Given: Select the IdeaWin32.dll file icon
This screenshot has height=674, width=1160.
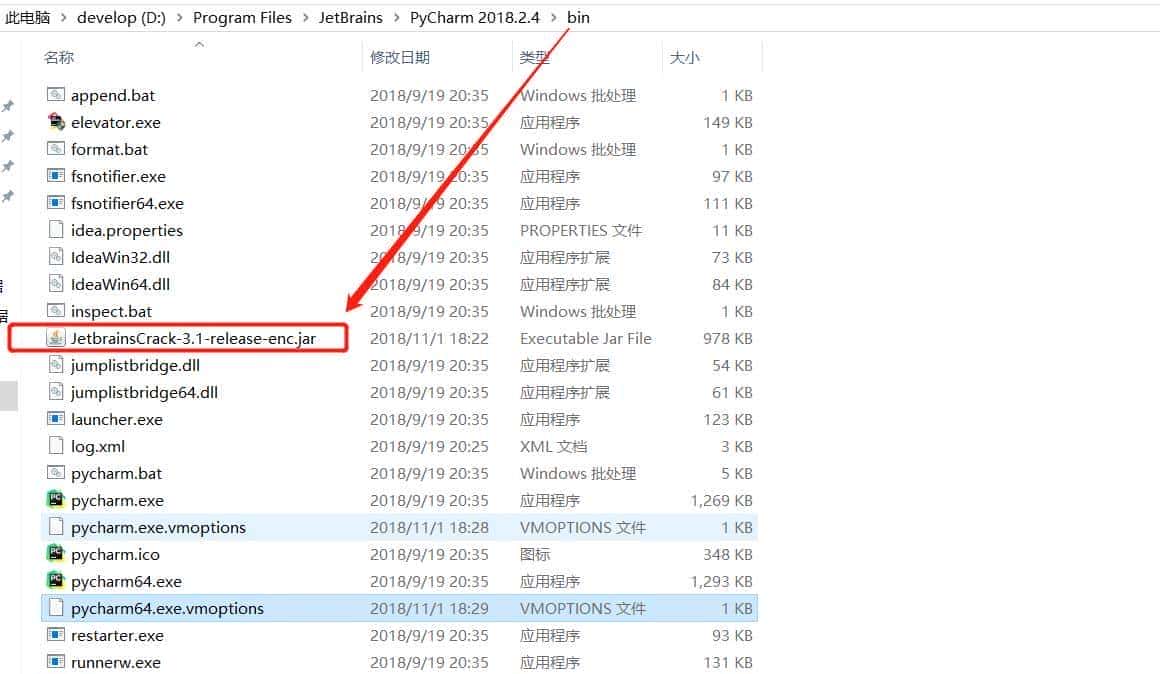Looking at the screenshot, I should pyautogui.click(x=56, y=257).
